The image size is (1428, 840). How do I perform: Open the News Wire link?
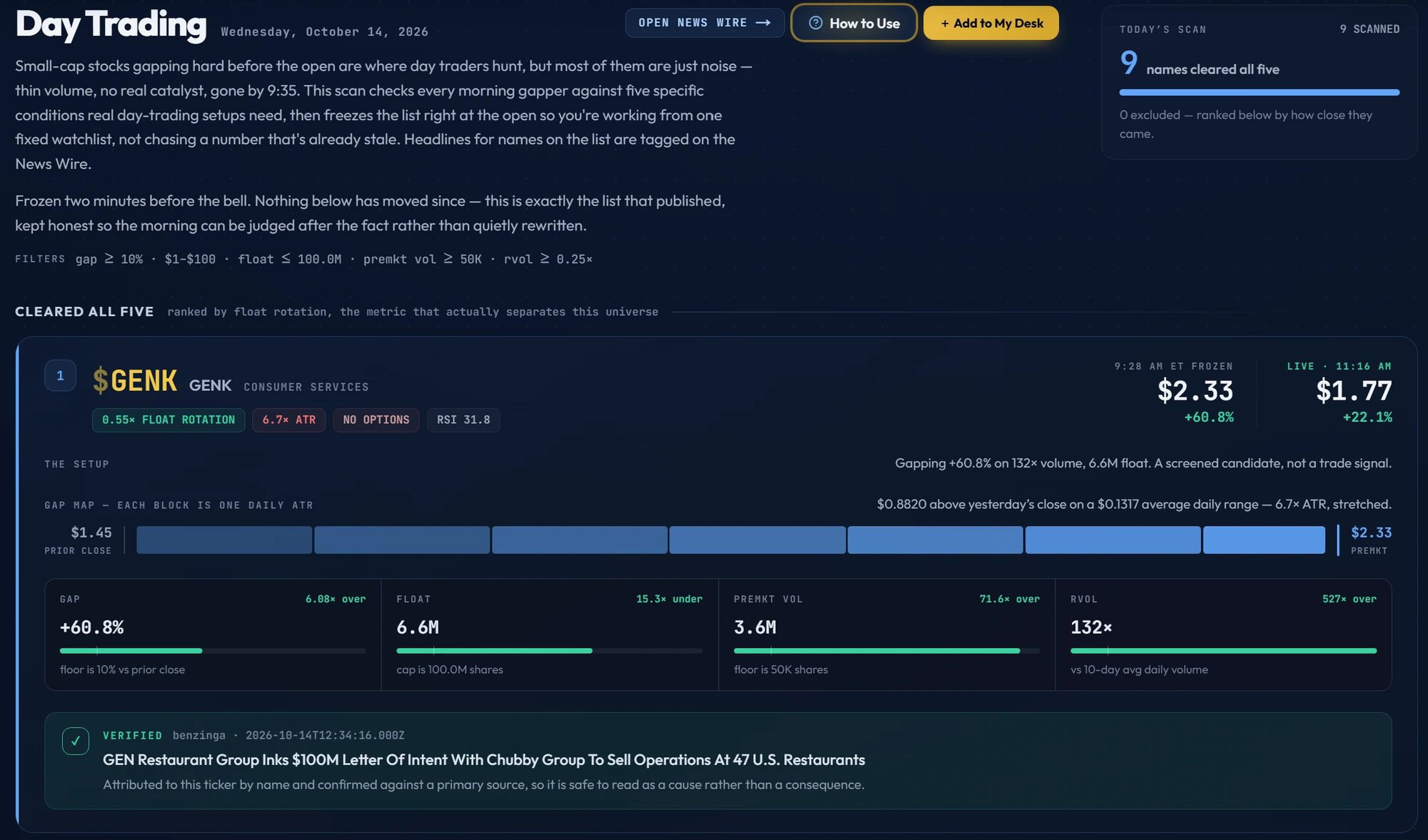(705, 23)
